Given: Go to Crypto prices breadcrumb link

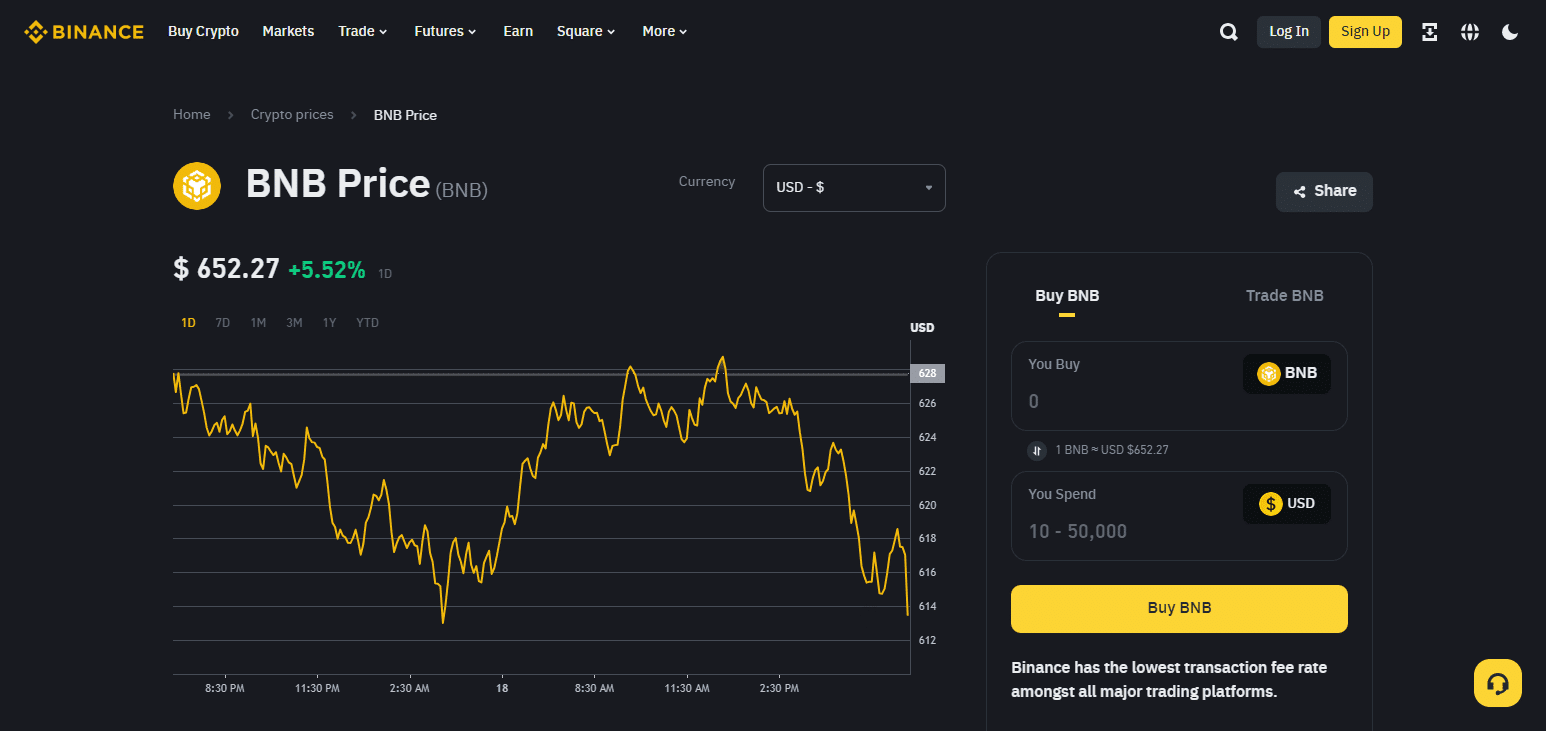Looking at the screenshot, I should click(x=292, y=115).
